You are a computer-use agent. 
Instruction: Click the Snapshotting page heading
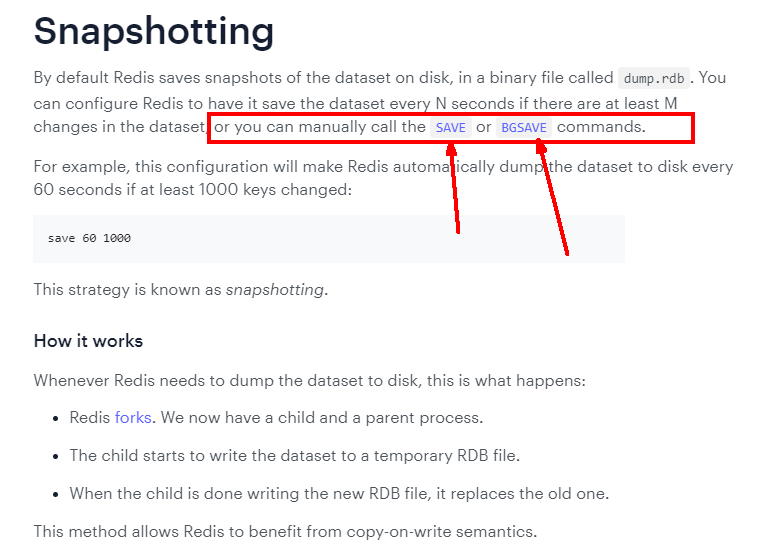154,31
